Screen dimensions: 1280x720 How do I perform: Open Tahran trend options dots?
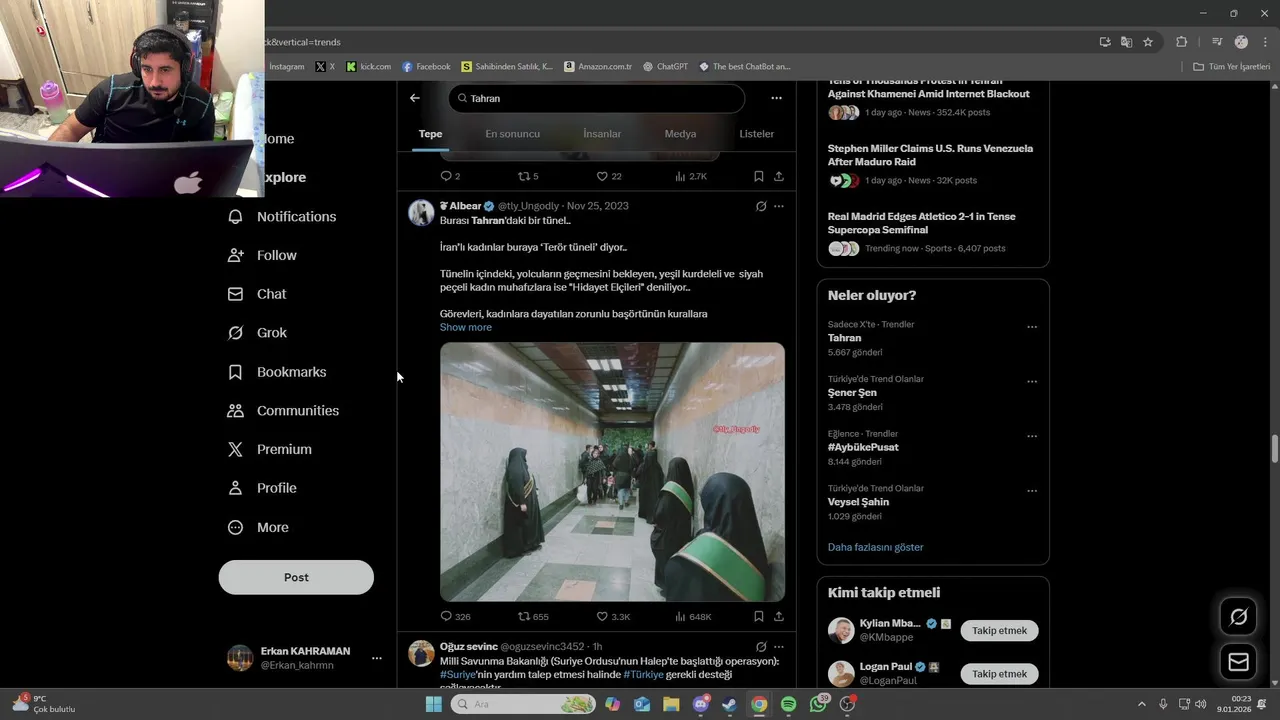click(1032, 327)
